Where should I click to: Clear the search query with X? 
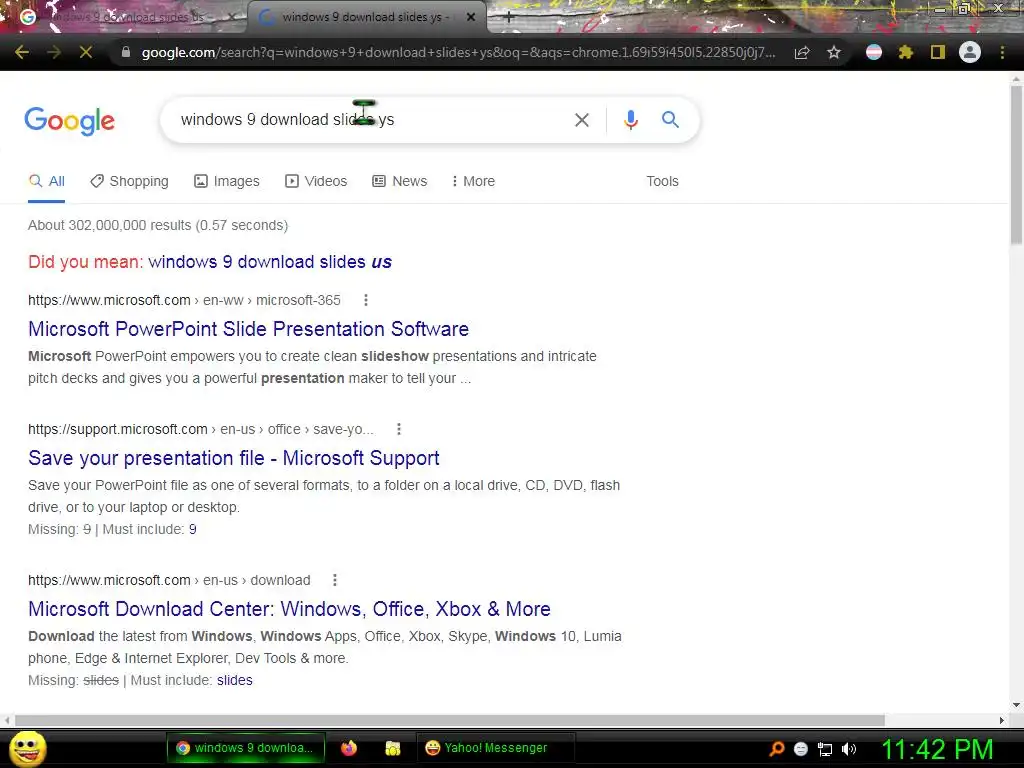[581, 120]
